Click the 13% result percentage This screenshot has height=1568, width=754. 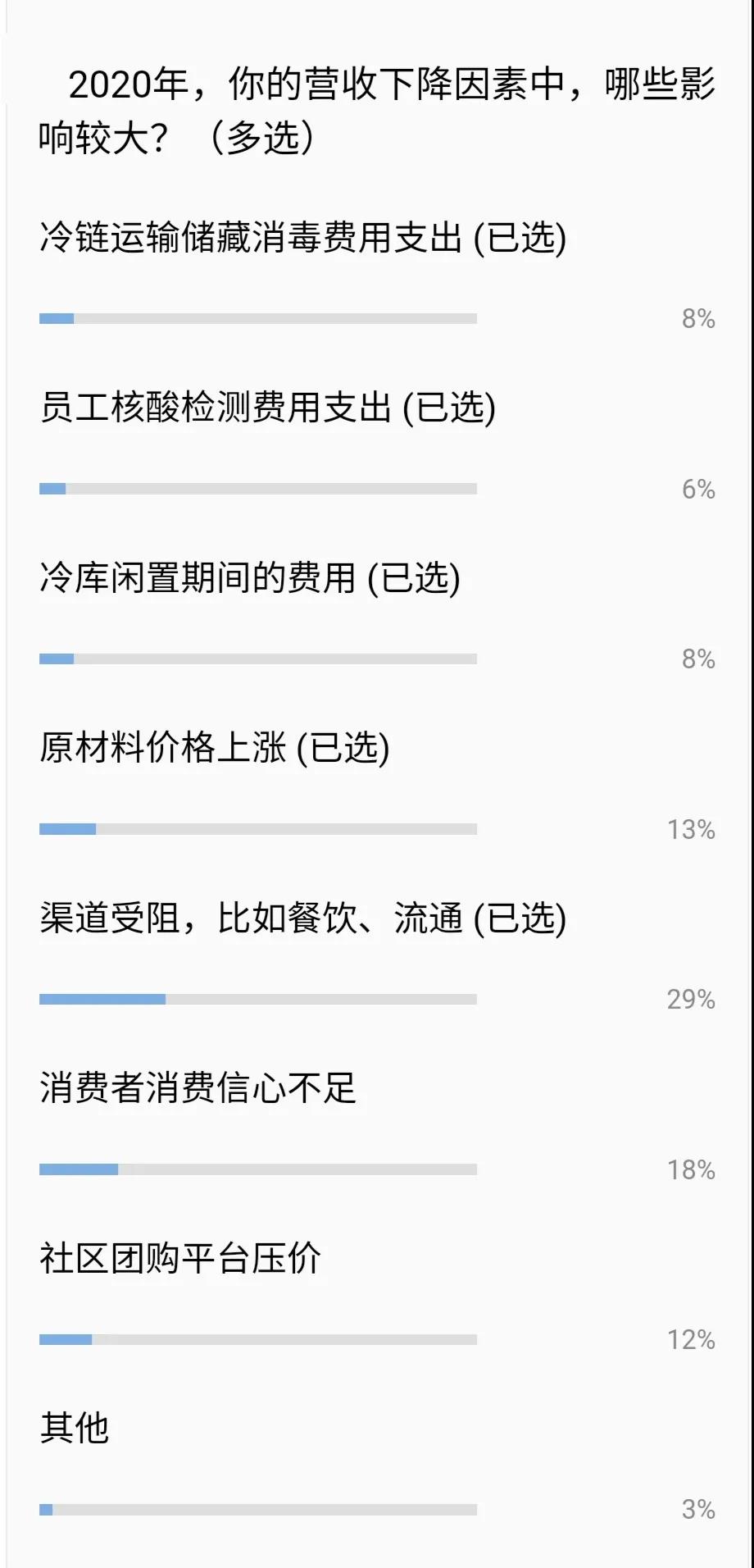[x=691, y=830]
